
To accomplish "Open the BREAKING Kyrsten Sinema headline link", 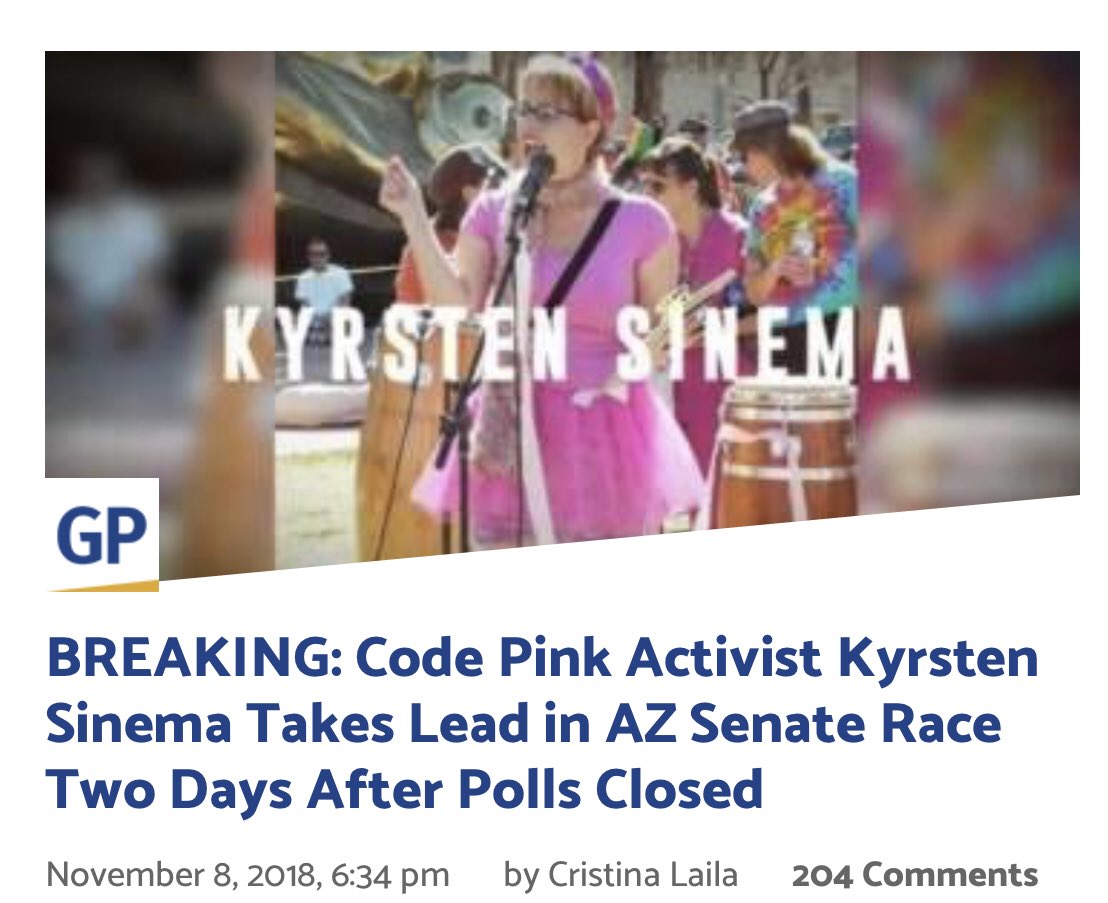I will pos(542,724).
